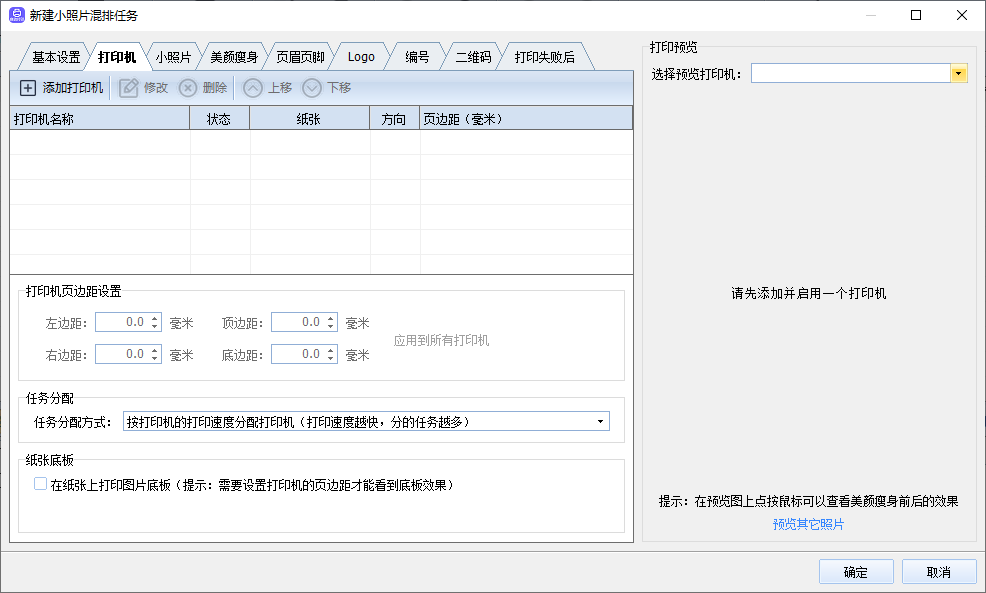Click the Move Down (下移) arrow icon
The image size is (986, 593).
click(312, 88)
